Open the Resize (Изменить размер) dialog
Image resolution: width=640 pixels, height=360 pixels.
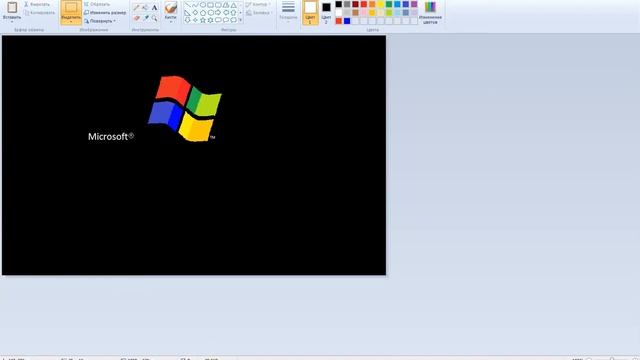(105, 13)
